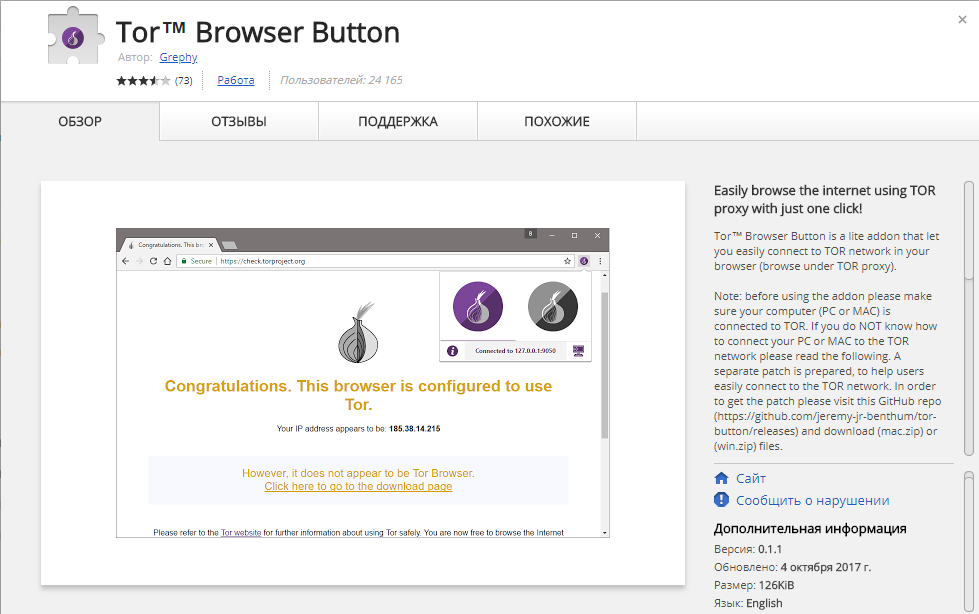Click the Tor website link in the preview page

[241, 533]
